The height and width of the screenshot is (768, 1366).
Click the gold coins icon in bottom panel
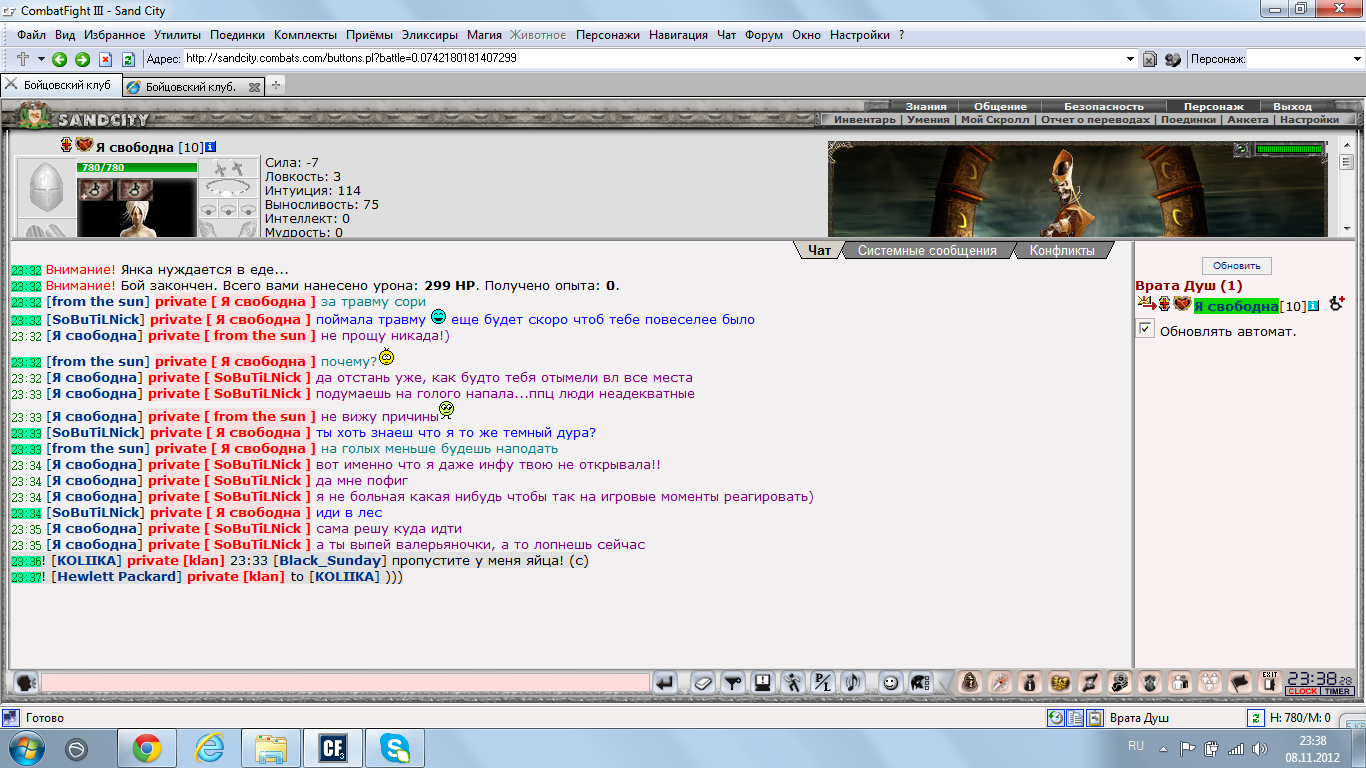[x=1059, y=682]
